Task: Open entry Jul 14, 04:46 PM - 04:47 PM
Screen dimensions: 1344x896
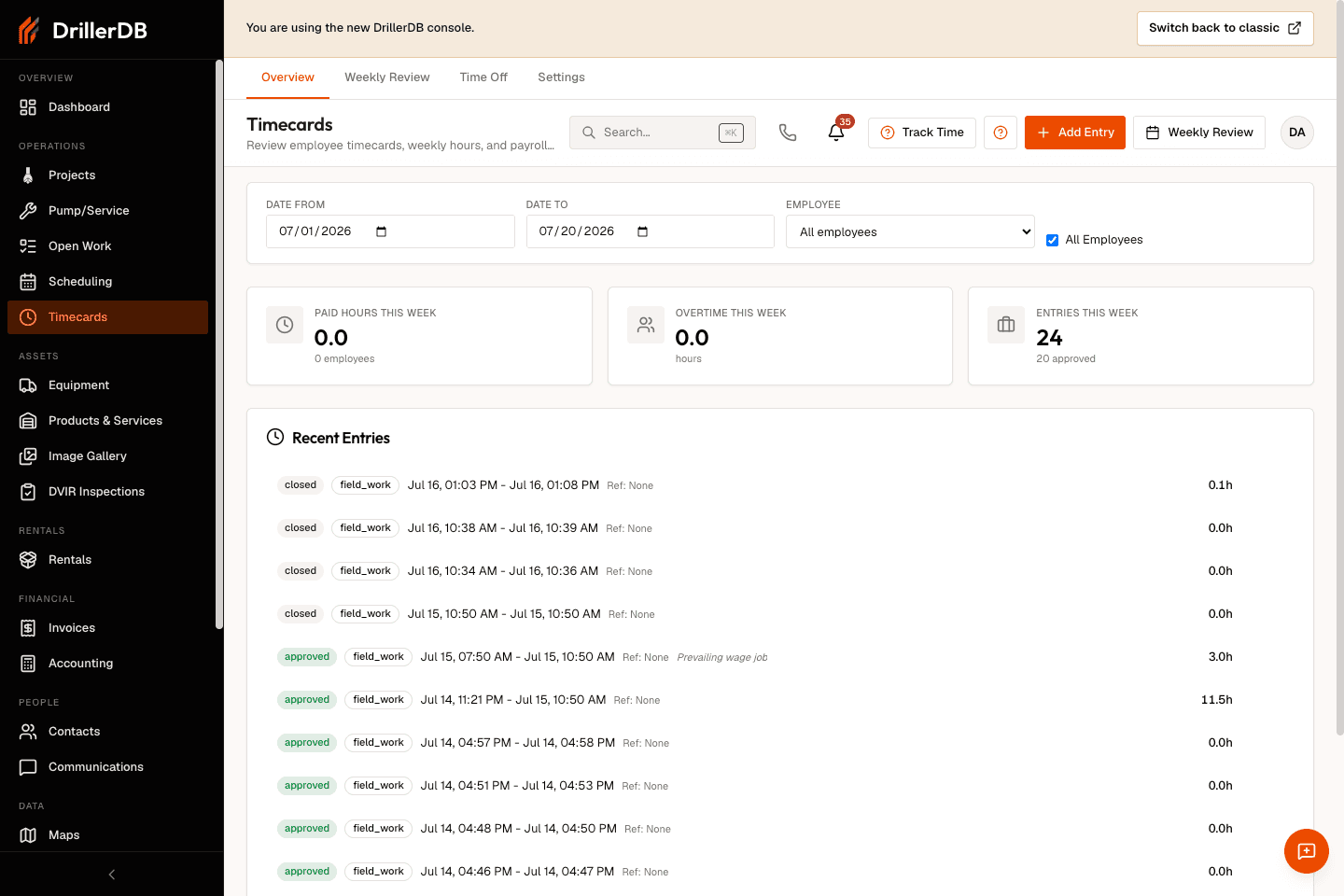Action: tap(780, 872)
